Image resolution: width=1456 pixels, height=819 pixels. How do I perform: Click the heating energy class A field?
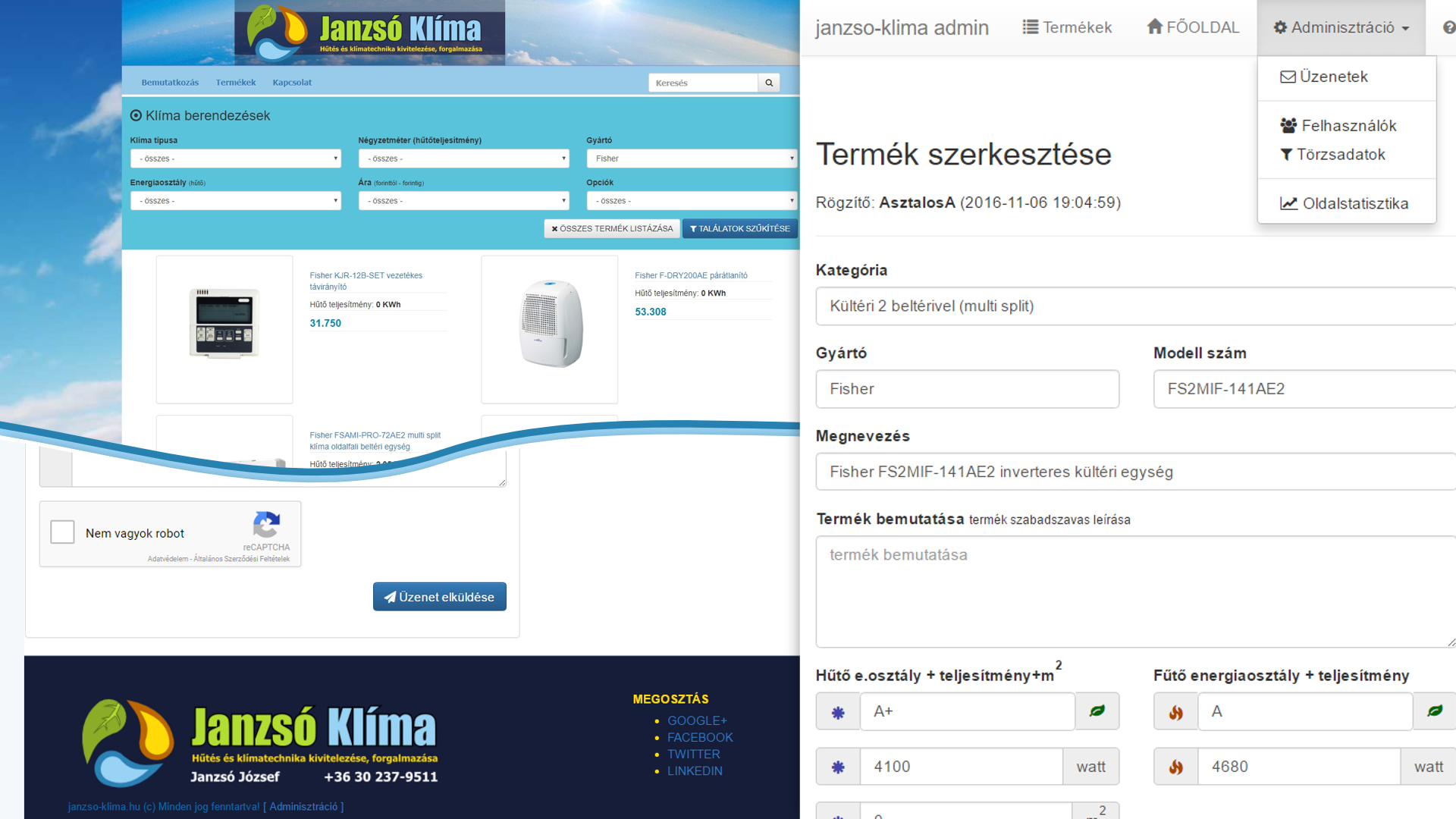tap(1305, 711)
